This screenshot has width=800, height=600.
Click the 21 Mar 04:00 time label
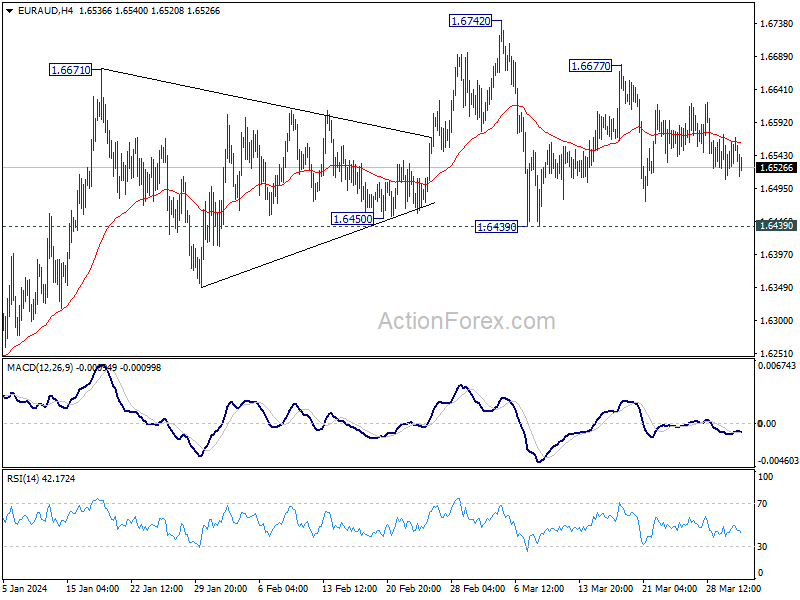pyautogui.click(x=669, y=588)
